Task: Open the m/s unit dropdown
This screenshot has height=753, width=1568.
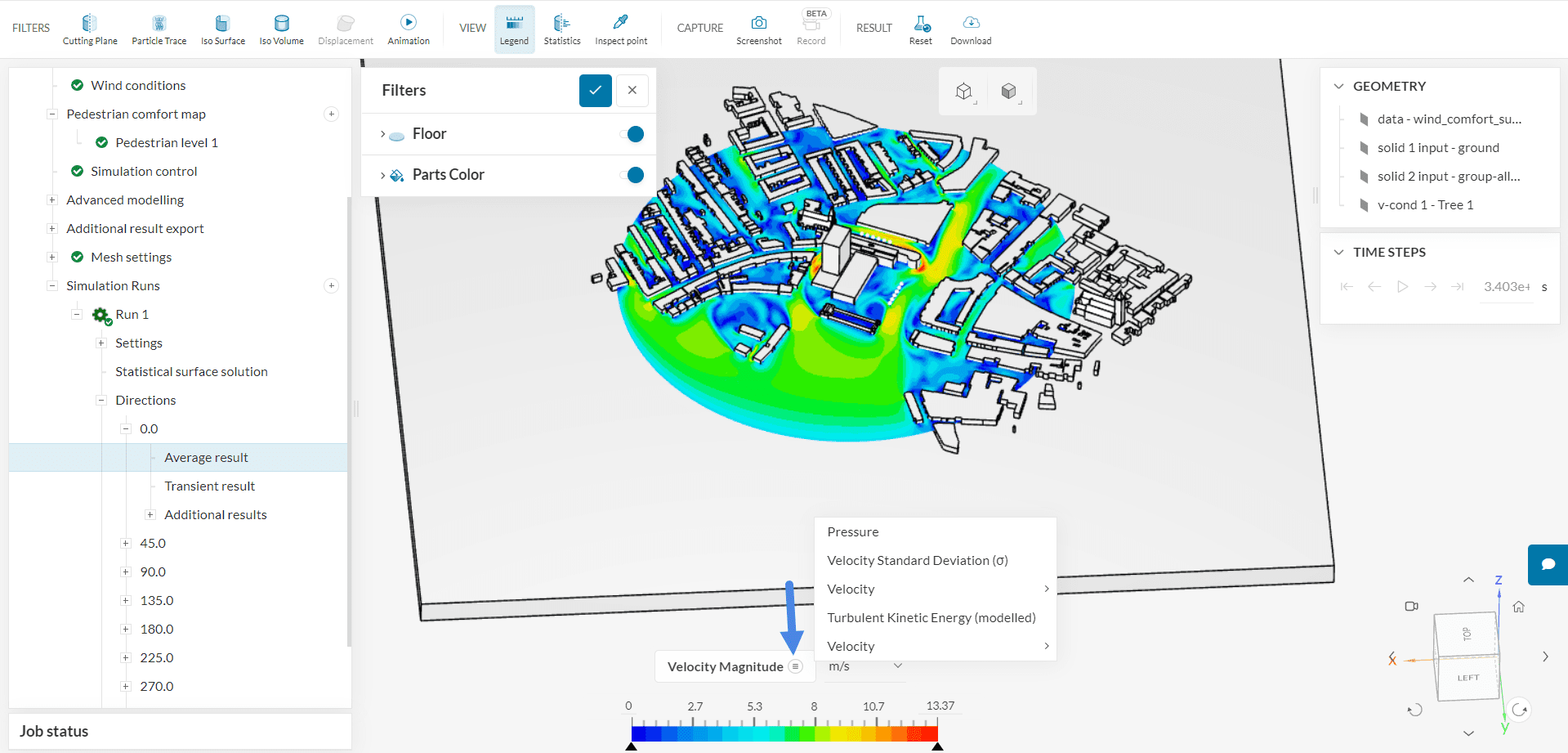Action: [864, 666]
